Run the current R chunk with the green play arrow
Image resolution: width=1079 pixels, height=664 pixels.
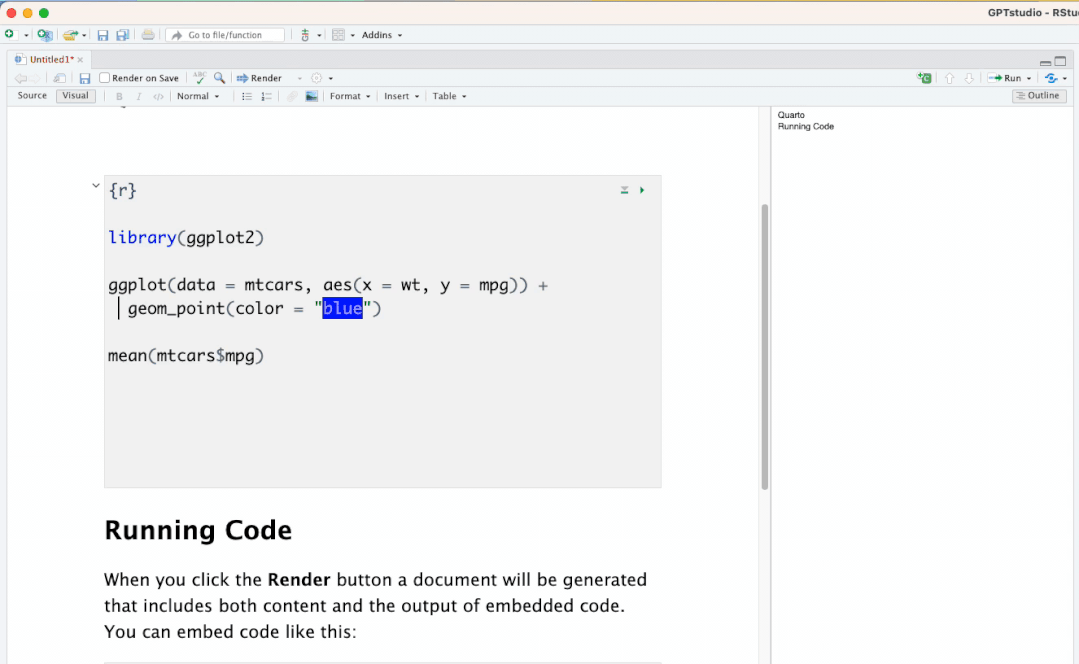(x=642, y=190)
